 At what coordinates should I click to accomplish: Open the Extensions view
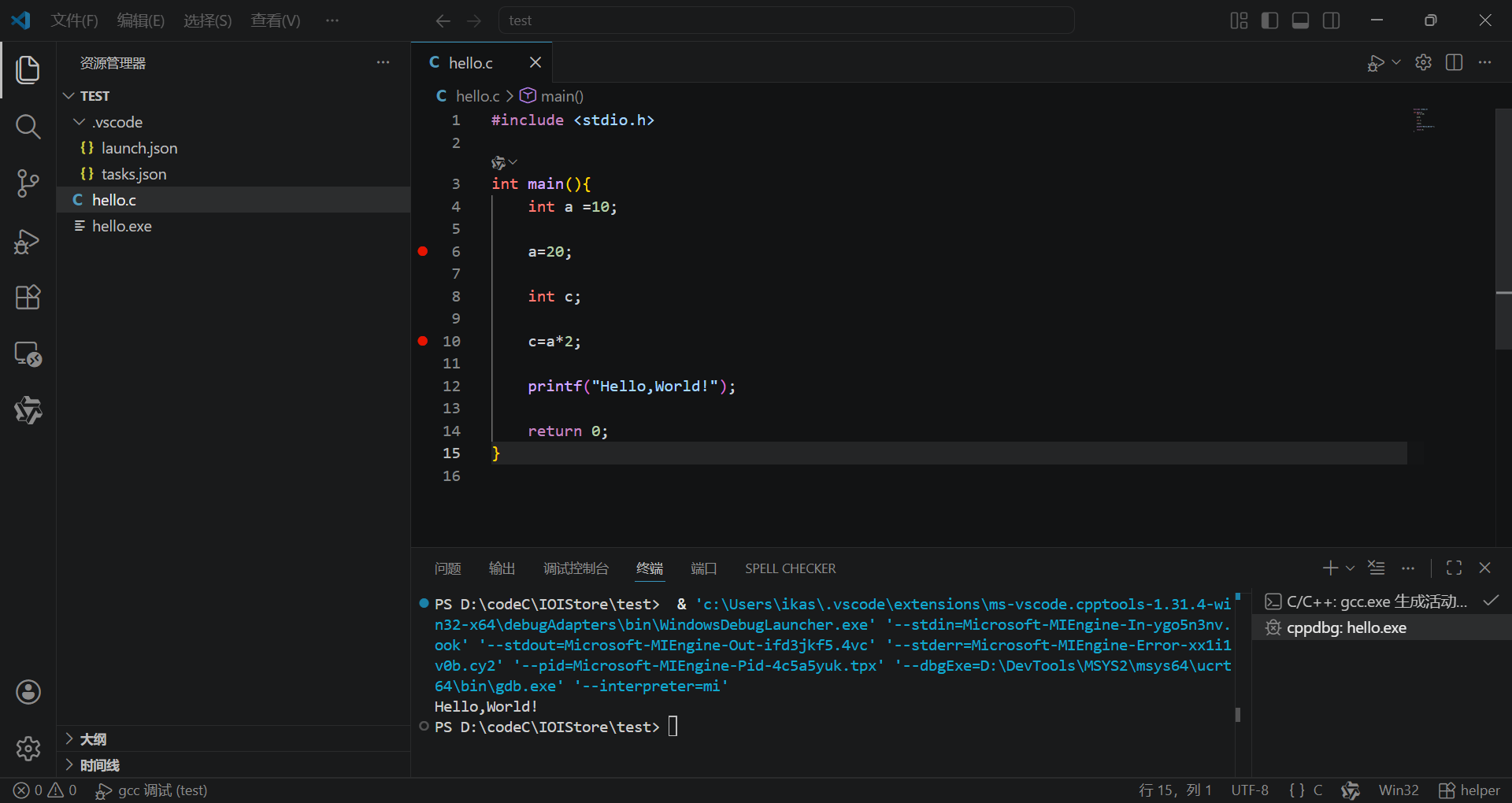coord(28,298)
